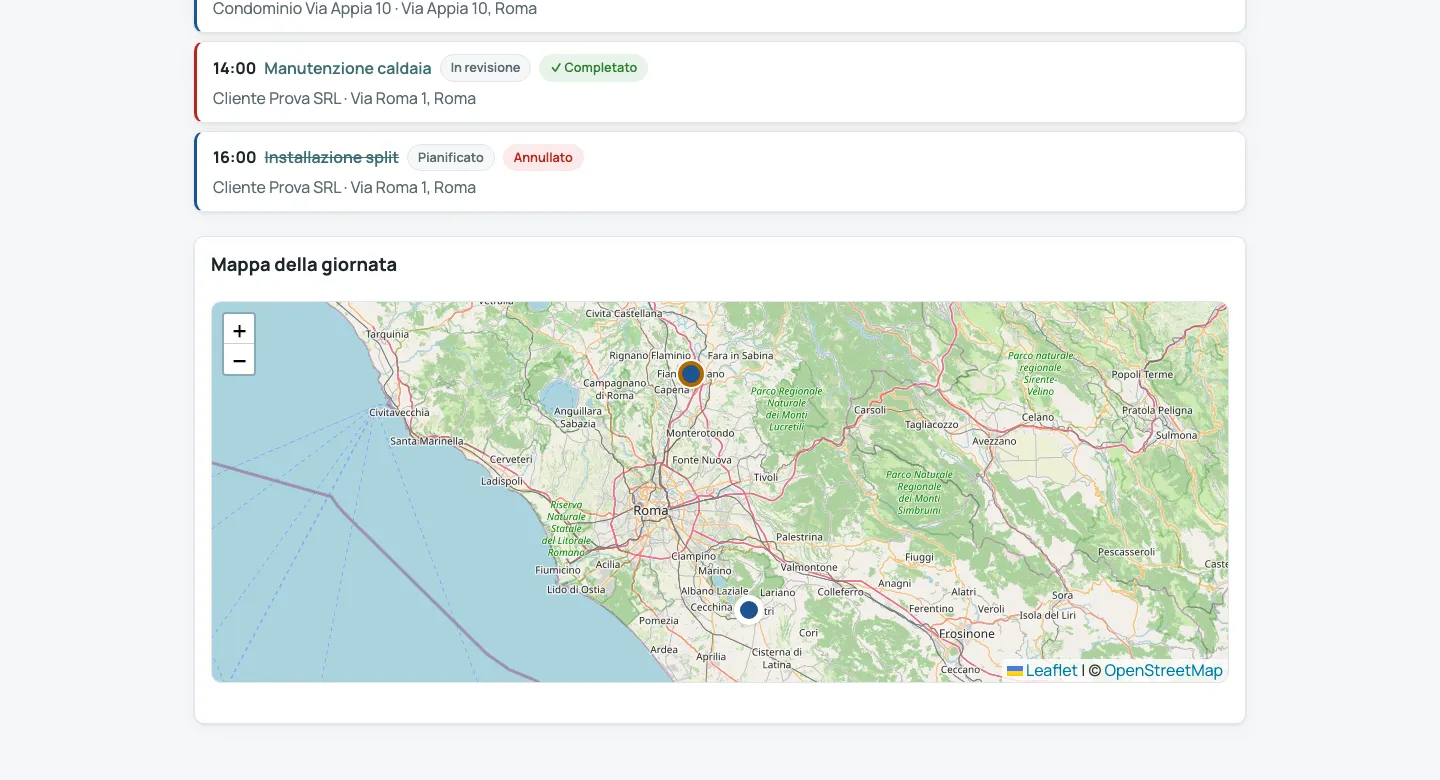1440x780 pixels.
Task: Click the In revisione status badge
Action: pos(485,68)
